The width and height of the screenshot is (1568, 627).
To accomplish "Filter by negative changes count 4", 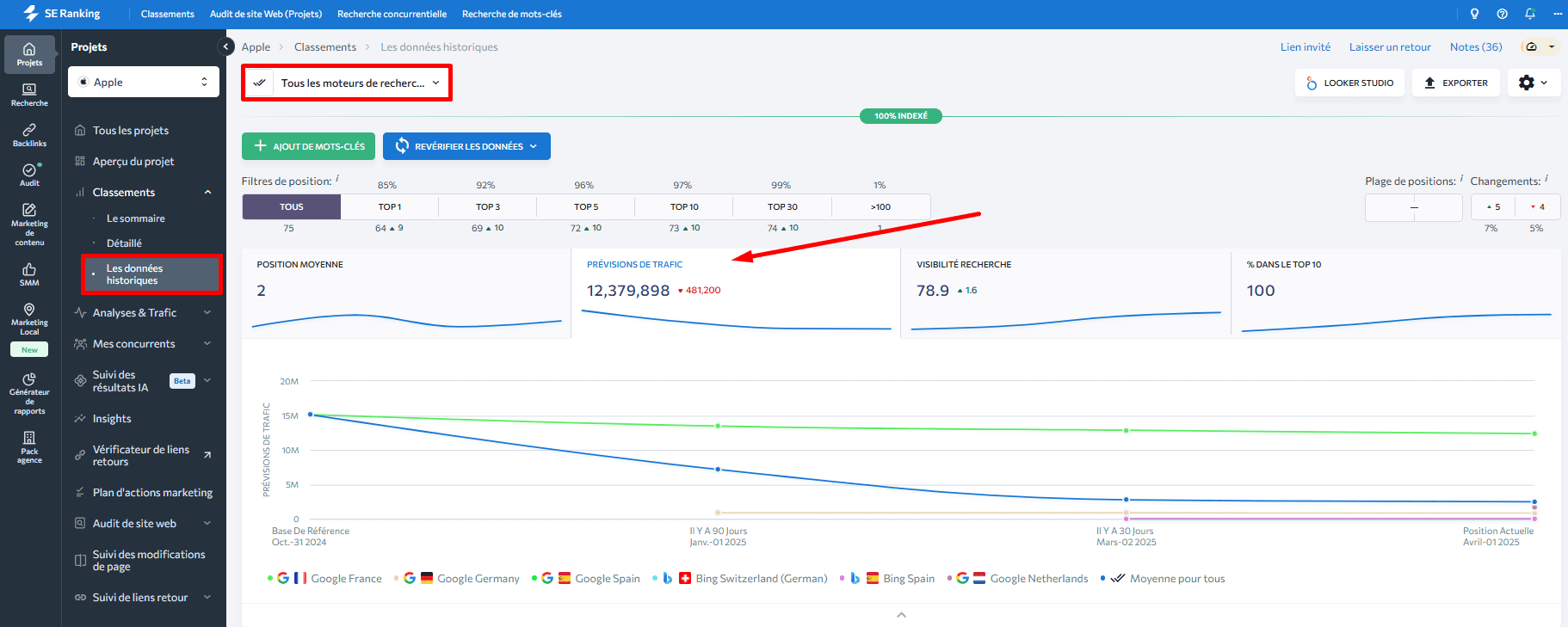I will click(x=1538, y=206).
